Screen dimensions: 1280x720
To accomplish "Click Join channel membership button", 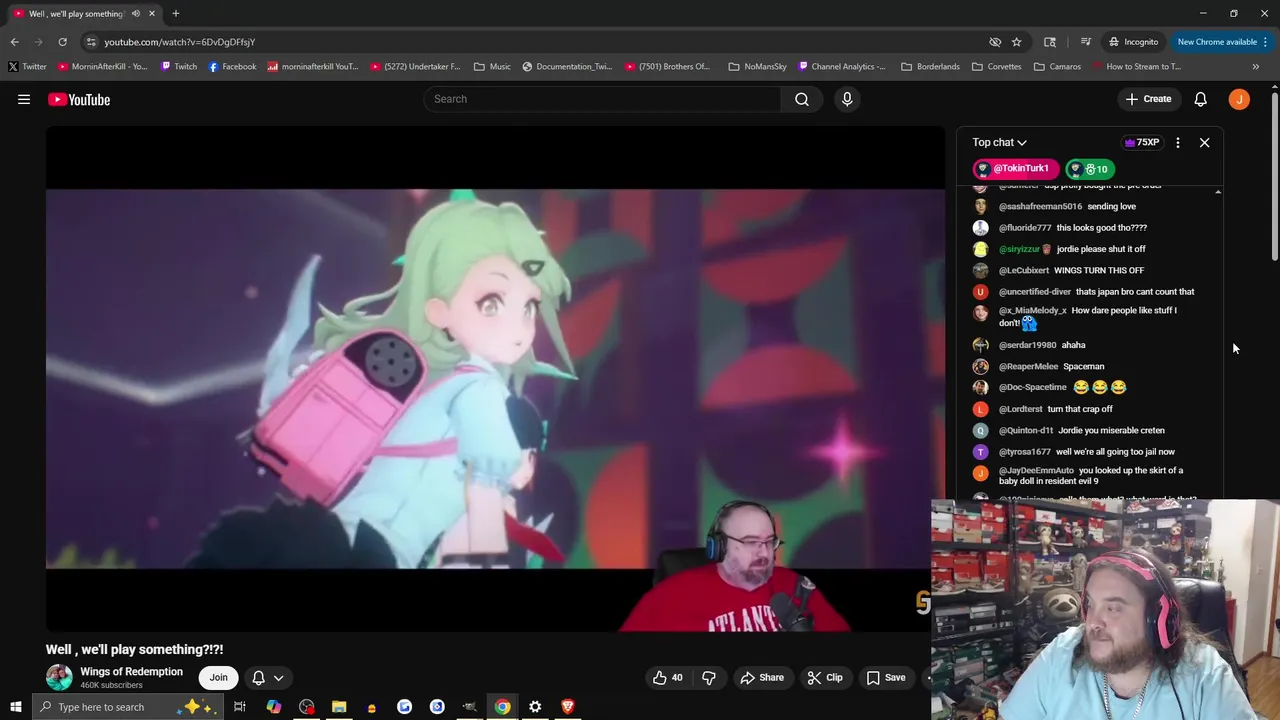I will (218, 677).
